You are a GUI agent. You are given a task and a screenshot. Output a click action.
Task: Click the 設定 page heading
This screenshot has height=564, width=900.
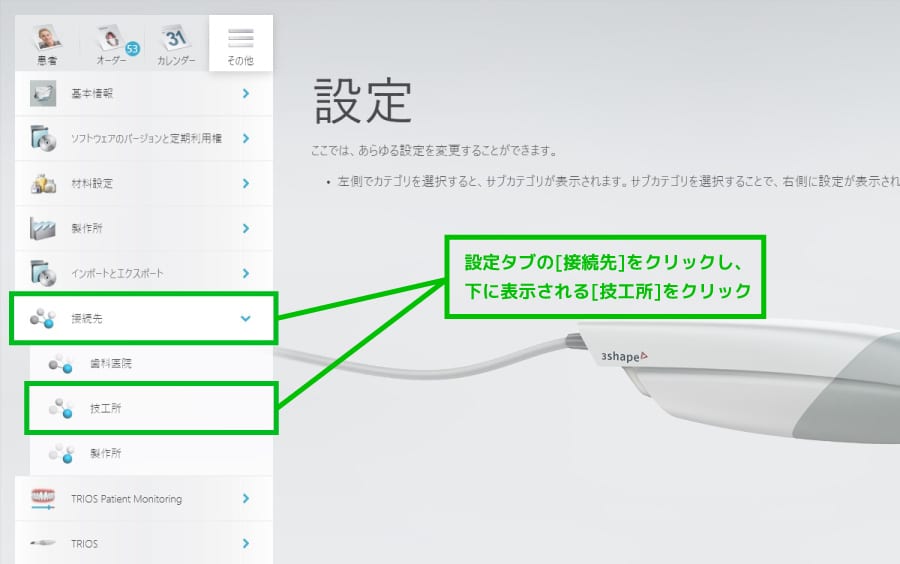[x=363, y=102]
